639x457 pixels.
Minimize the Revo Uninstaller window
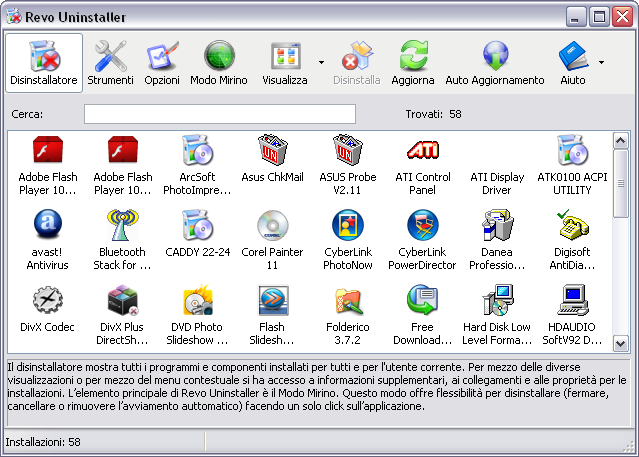click(x=575, y=17)
